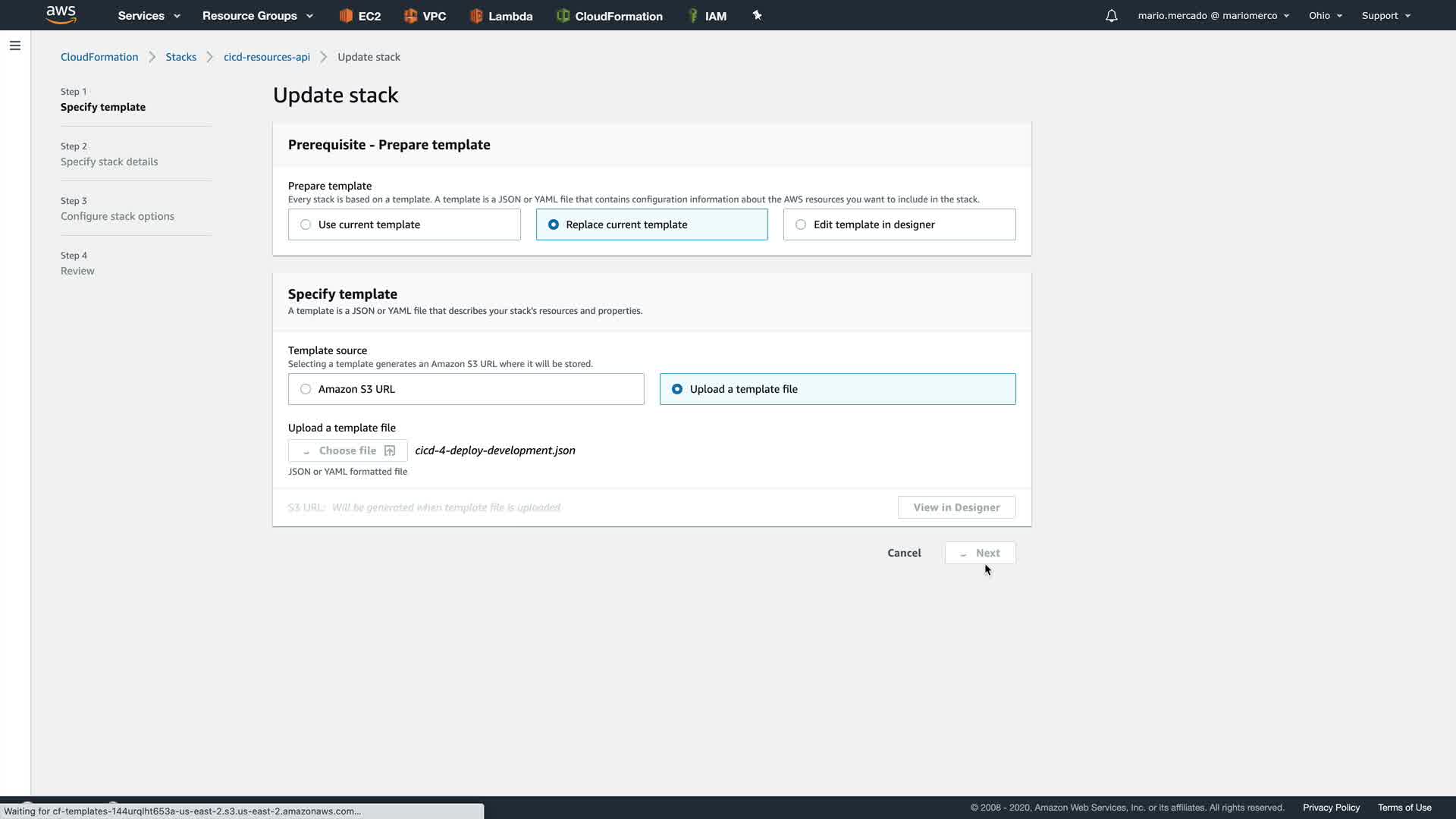The width and height of the screenshot is (1456, 819).
Task: Open mario.mercado account menu
Action: click(1213, 16)
